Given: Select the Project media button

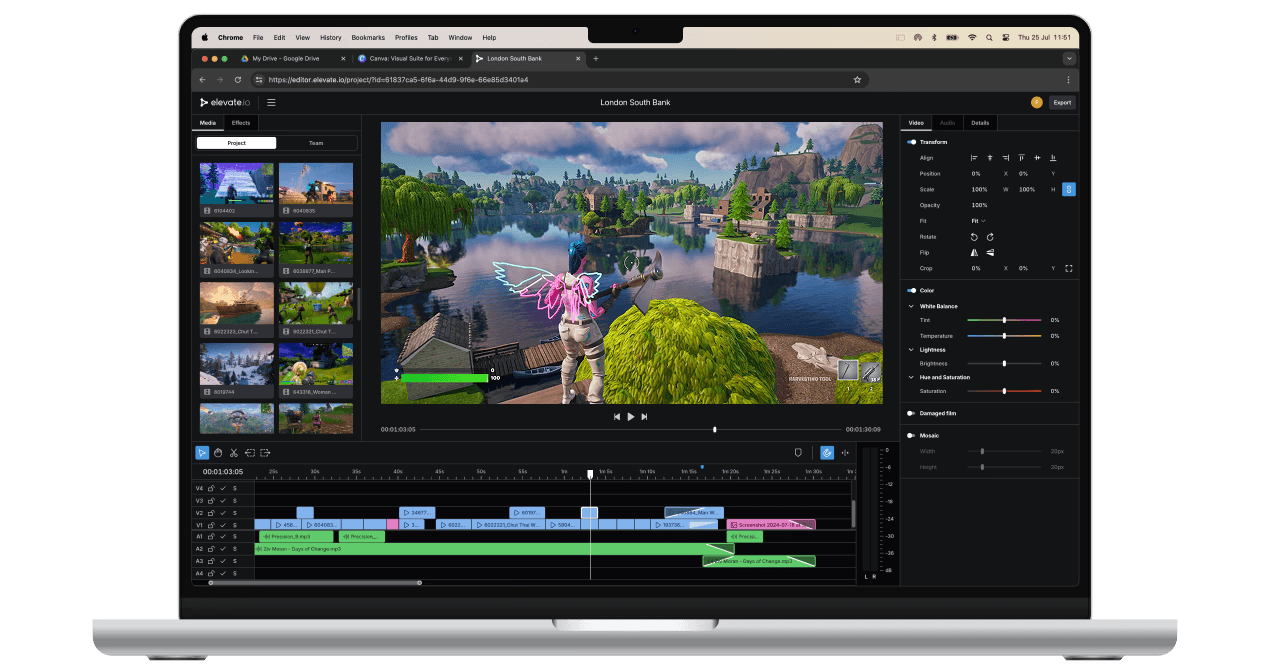Looking at the screenshot, I should tap(236, 143).
